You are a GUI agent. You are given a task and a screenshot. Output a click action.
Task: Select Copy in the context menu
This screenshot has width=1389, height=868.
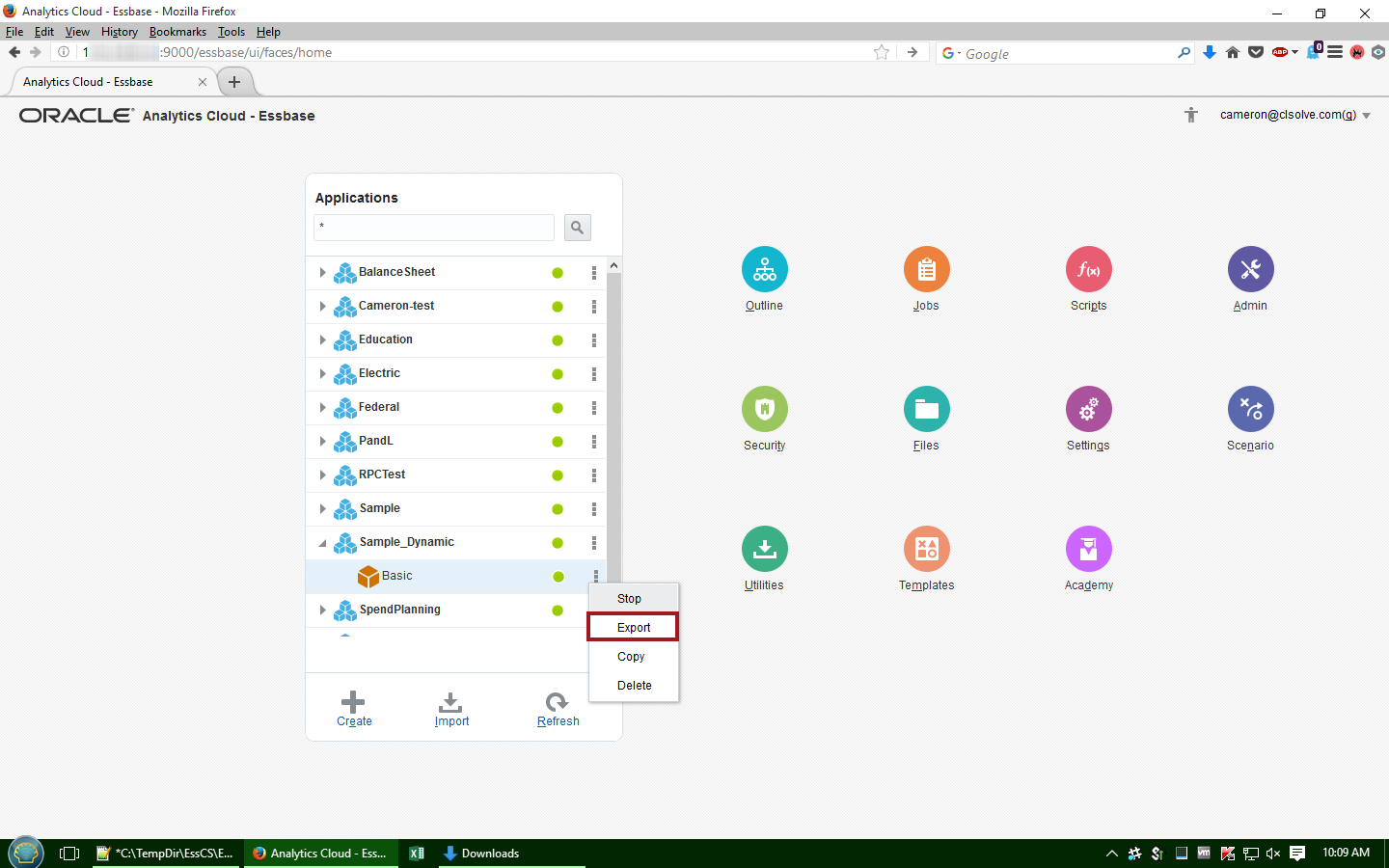634,657
